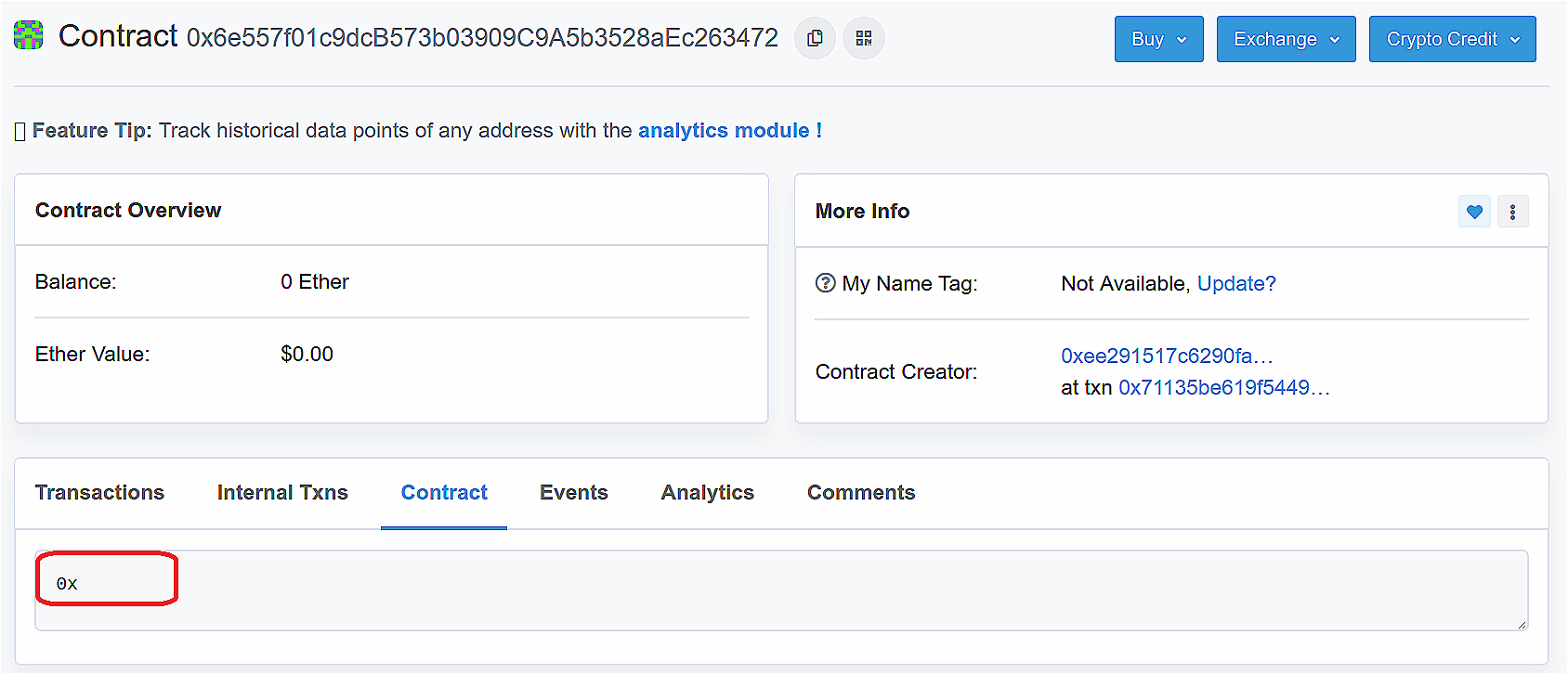Open contract creator address 0xee291517c6290fa…
Image resolution: width=1568 pixels, height=674 pixels.
click(1167, 356)
